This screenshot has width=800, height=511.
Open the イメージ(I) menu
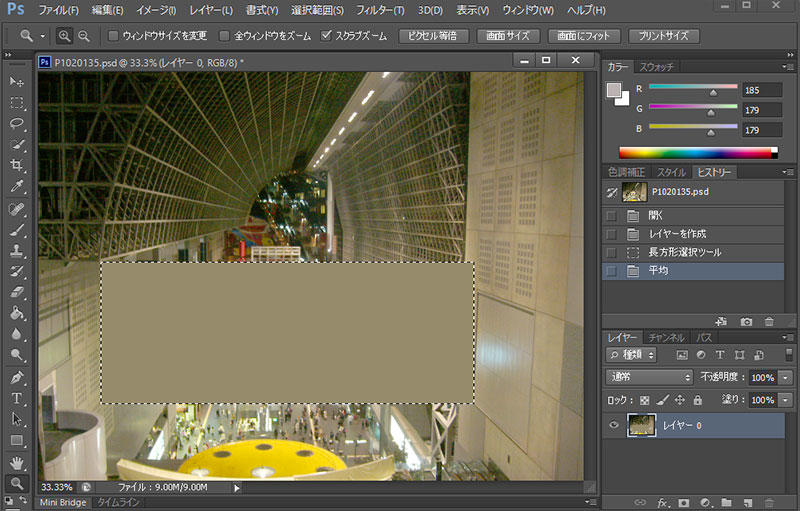click(x=157, y=10)
